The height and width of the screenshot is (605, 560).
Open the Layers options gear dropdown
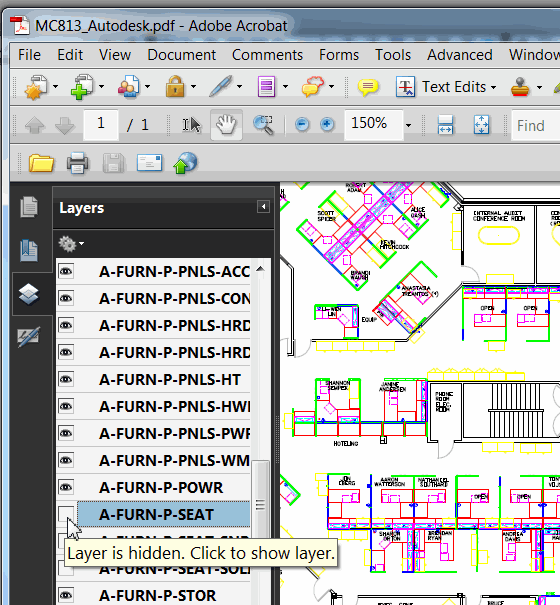71,244
